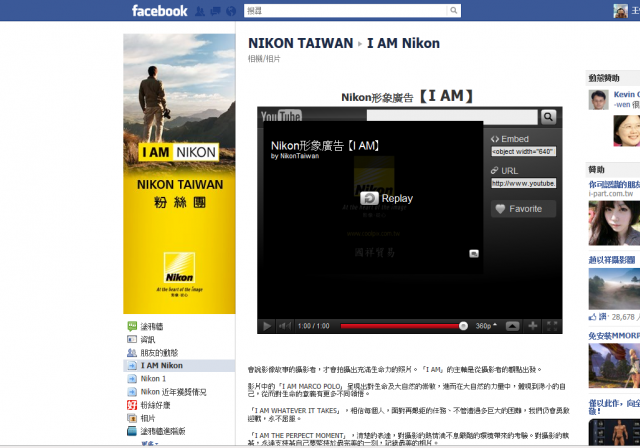The width and height of the screenshot is (640, 448).
Task: Play the video with the play button
Action: (267, 326)
